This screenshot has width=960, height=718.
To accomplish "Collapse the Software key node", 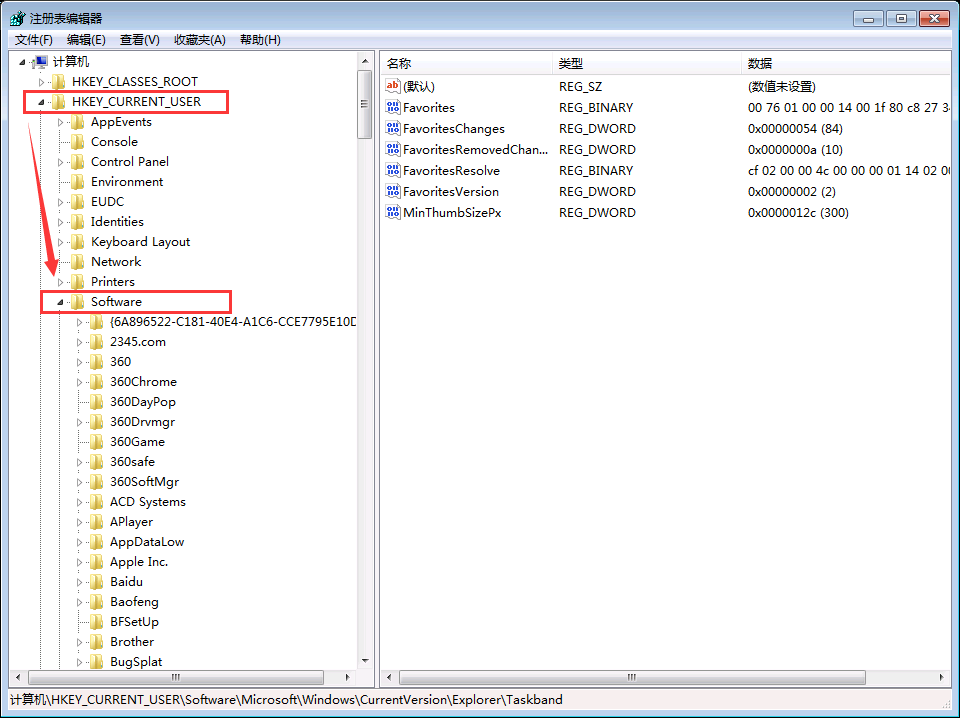I will pyautogui.click(x=60, y=302).
